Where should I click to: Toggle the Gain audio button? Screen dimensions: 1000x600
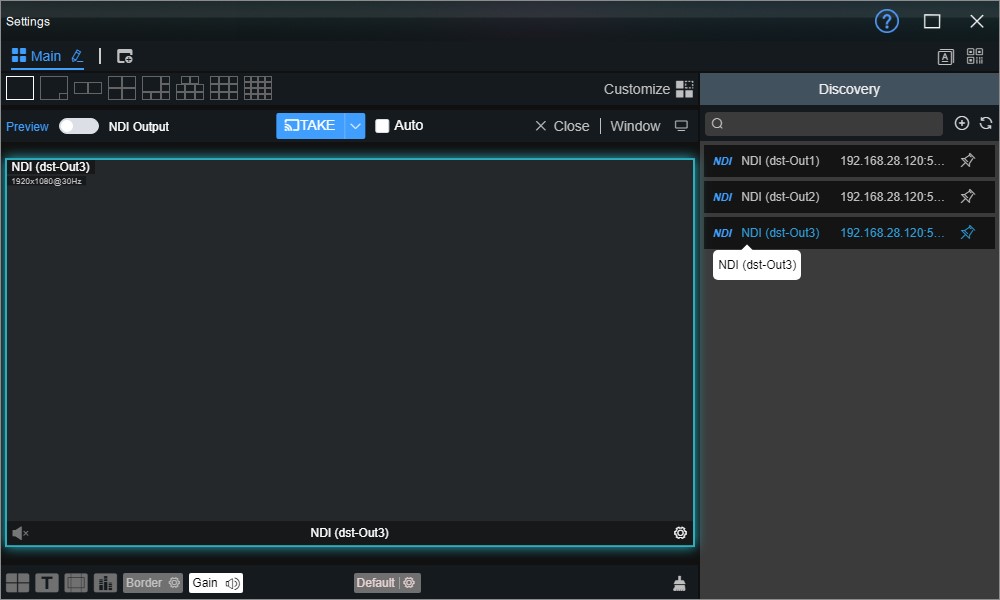tap(216, 583)
